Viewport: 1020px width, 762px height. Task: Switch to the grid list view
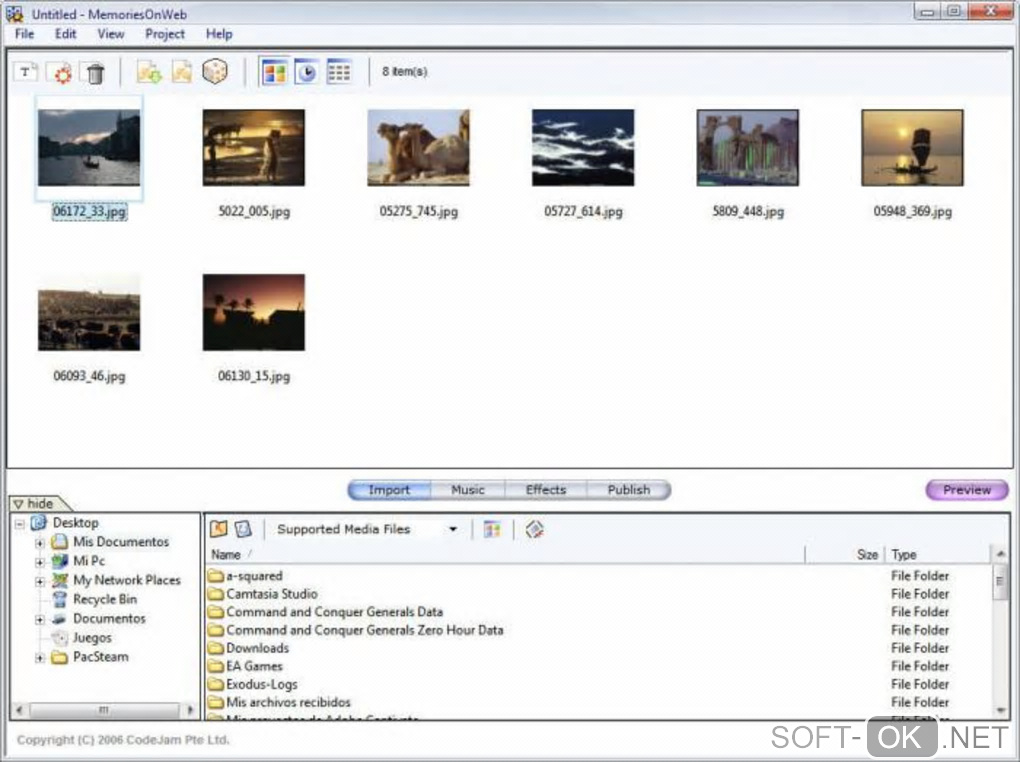(338, 72)
